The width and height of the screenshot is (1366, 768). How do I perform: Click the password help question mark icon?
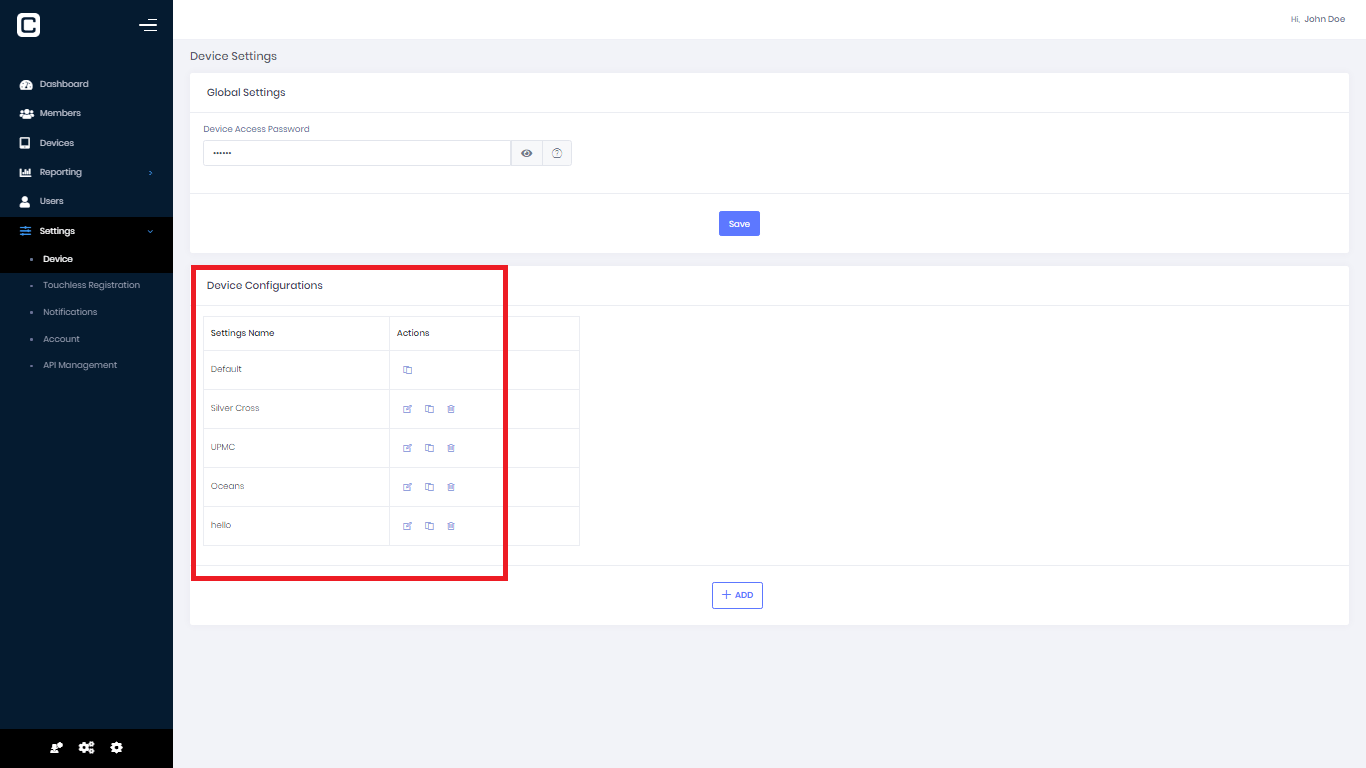pyautogui.click(x=557, y=152)
